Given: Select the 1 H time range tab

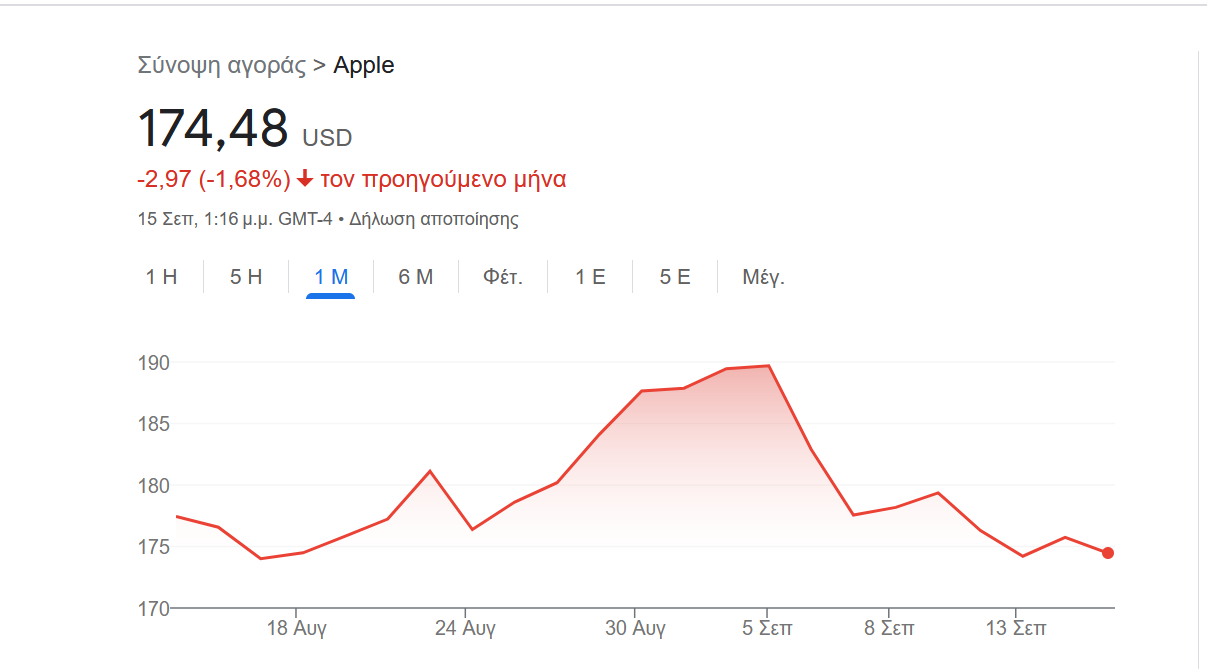Looking at the screenshot, I should point(161,277).
